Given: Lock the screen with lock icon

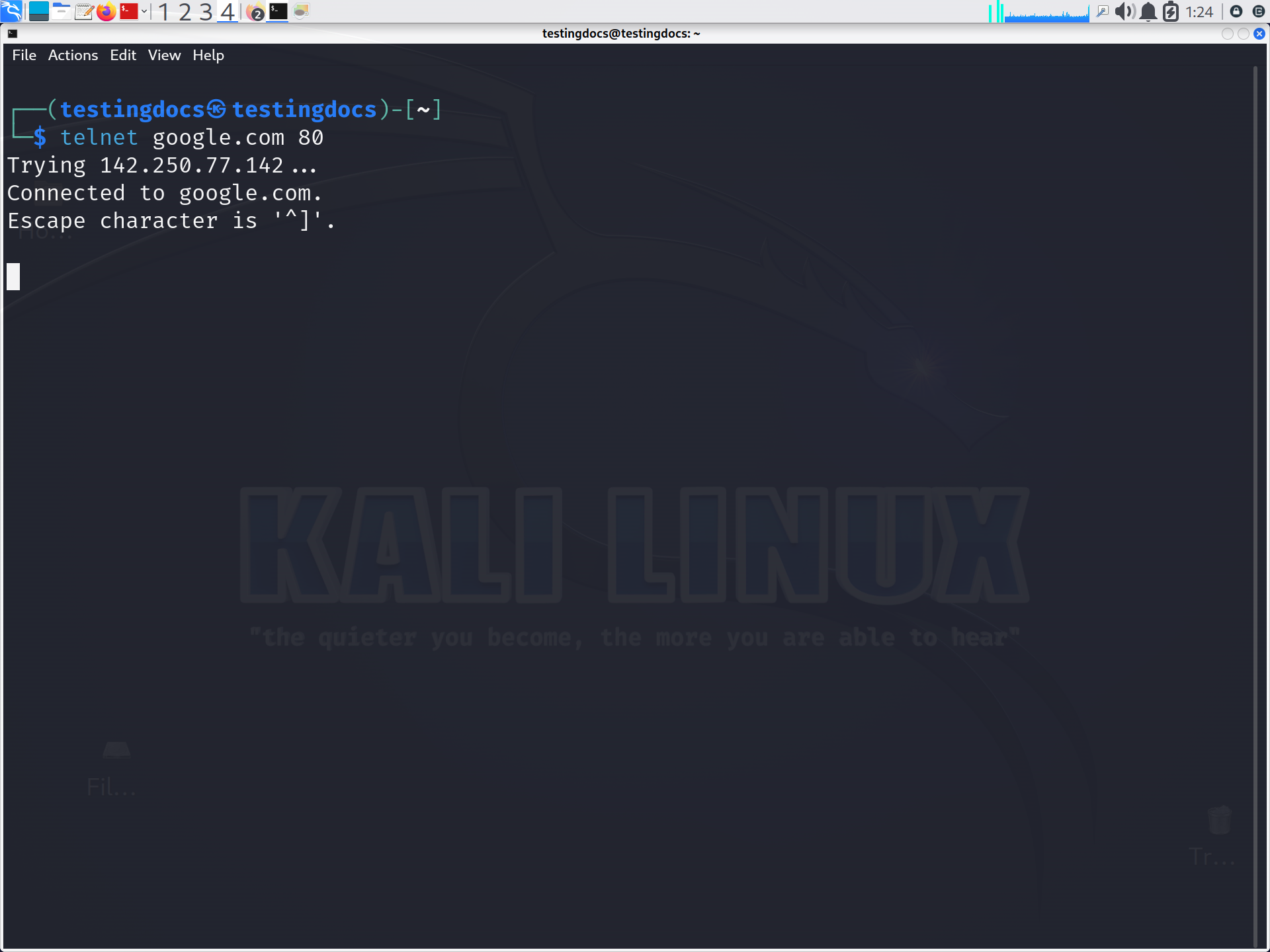Looking at the screenshot, I should tap(1236, 11).
